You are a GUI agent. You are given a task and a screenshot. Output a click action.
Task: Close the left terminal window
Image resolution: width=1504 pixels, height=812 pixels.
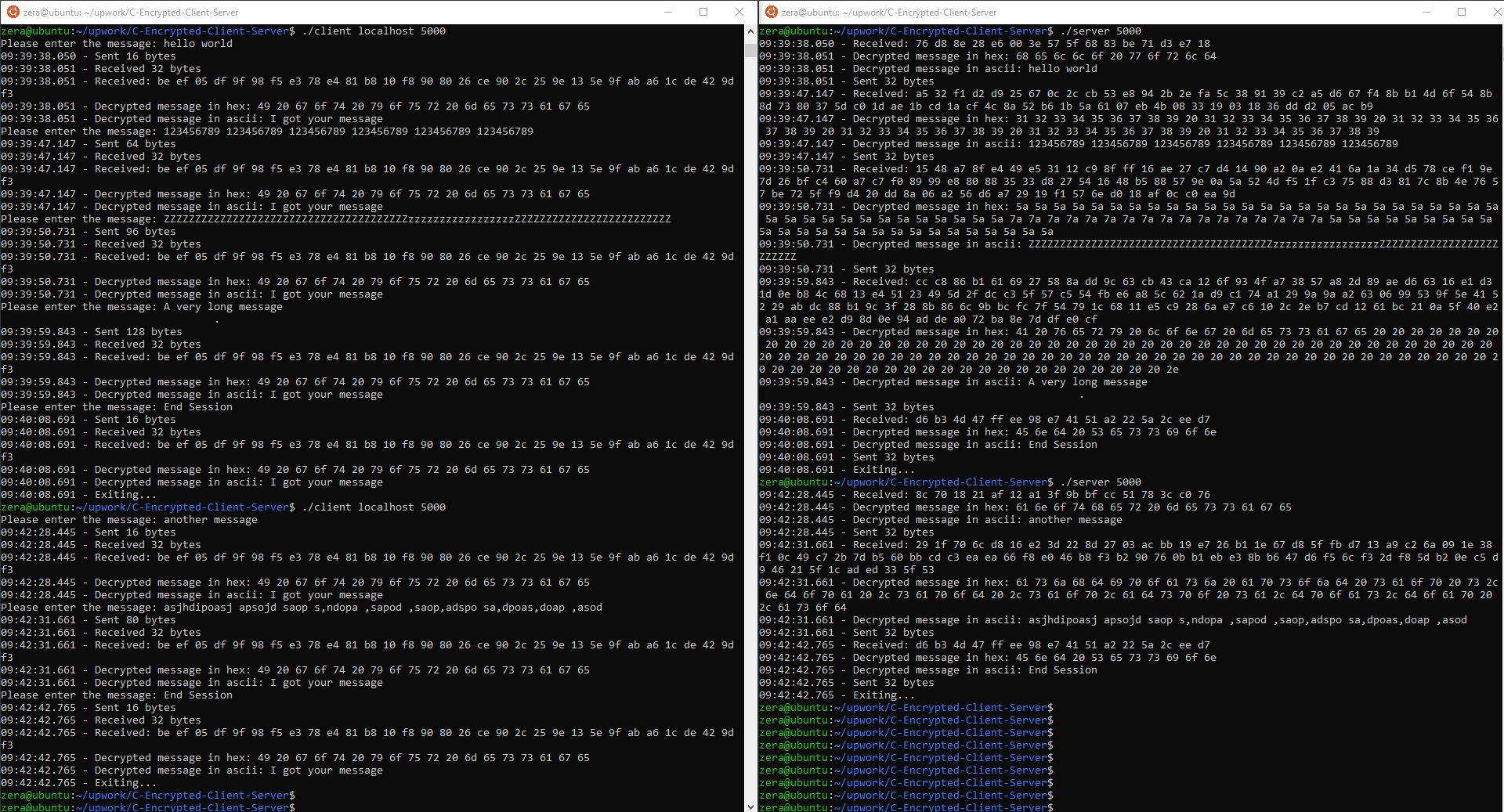point(739,12)
